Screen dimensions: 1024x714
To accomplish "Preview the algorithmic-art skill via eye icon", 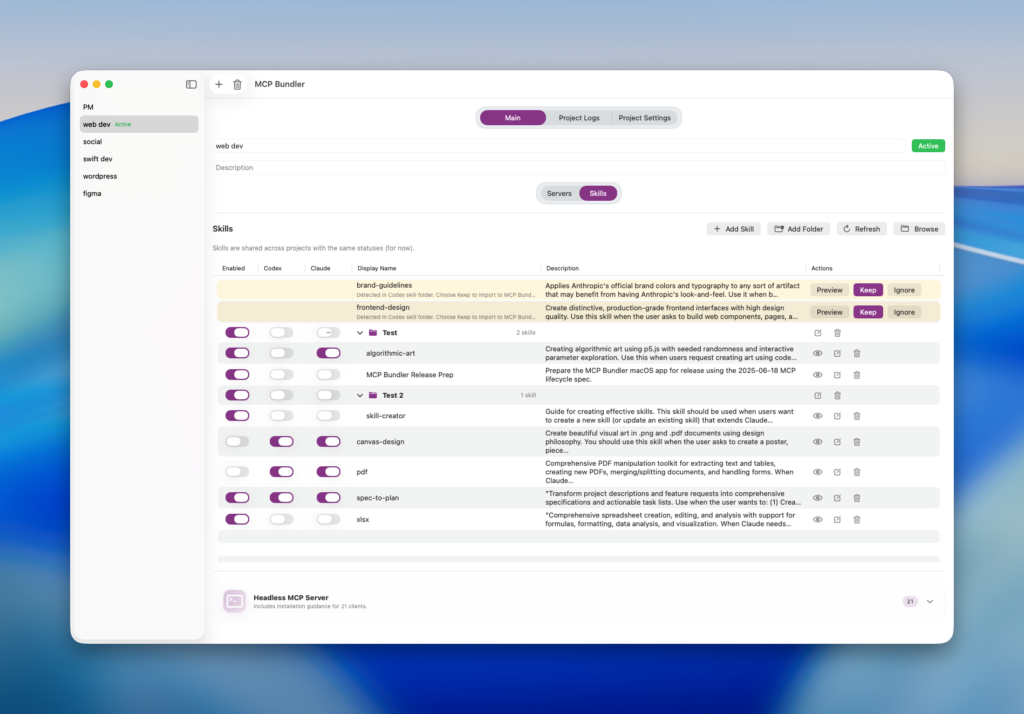I will coord(817,353).
